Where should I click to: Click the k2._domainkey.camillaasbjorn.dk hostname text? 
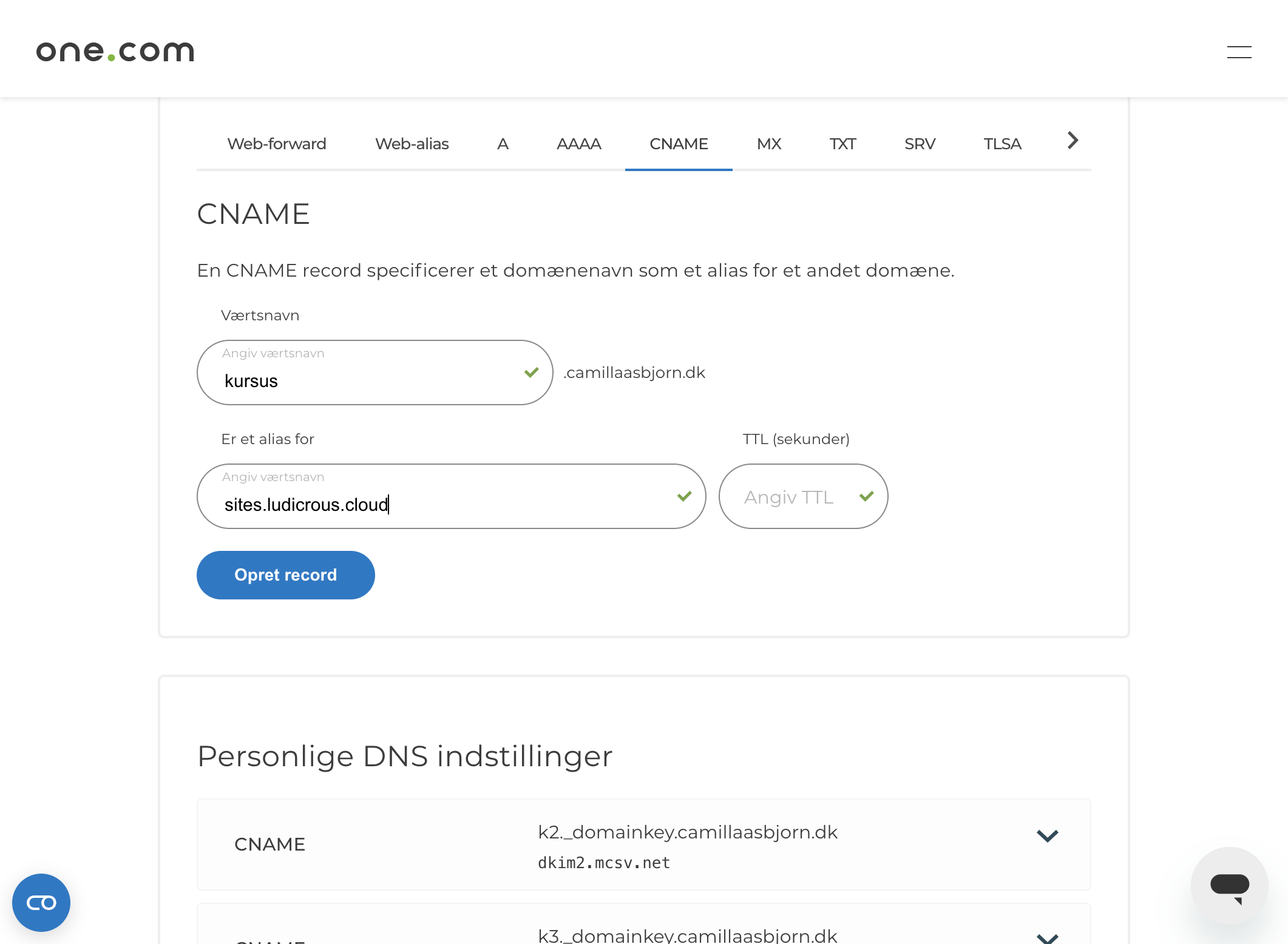pyautogui.click(x=688, y=832)
